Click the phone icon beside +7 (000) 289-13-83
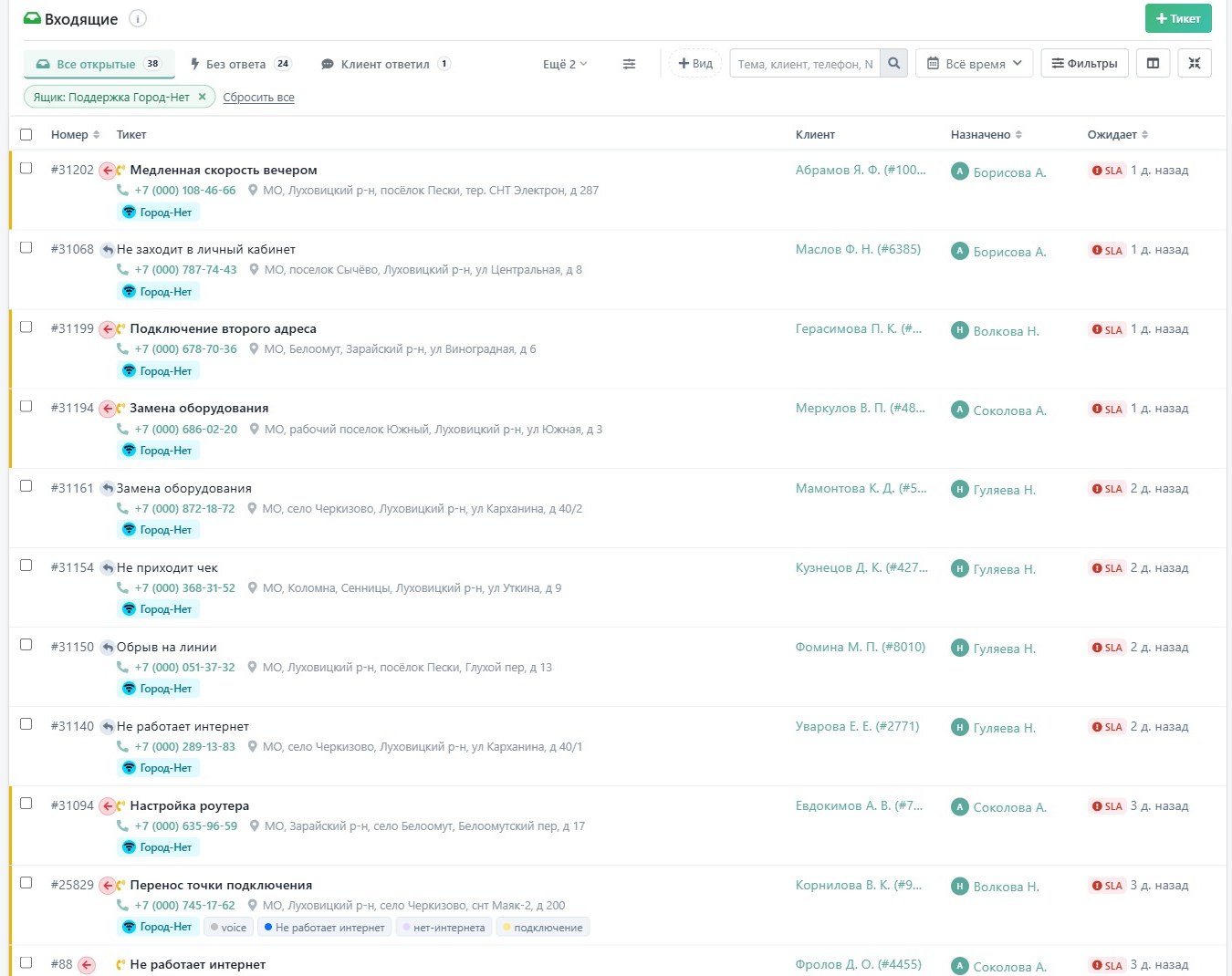1232x976 pixels. click(x=122, y=747)
